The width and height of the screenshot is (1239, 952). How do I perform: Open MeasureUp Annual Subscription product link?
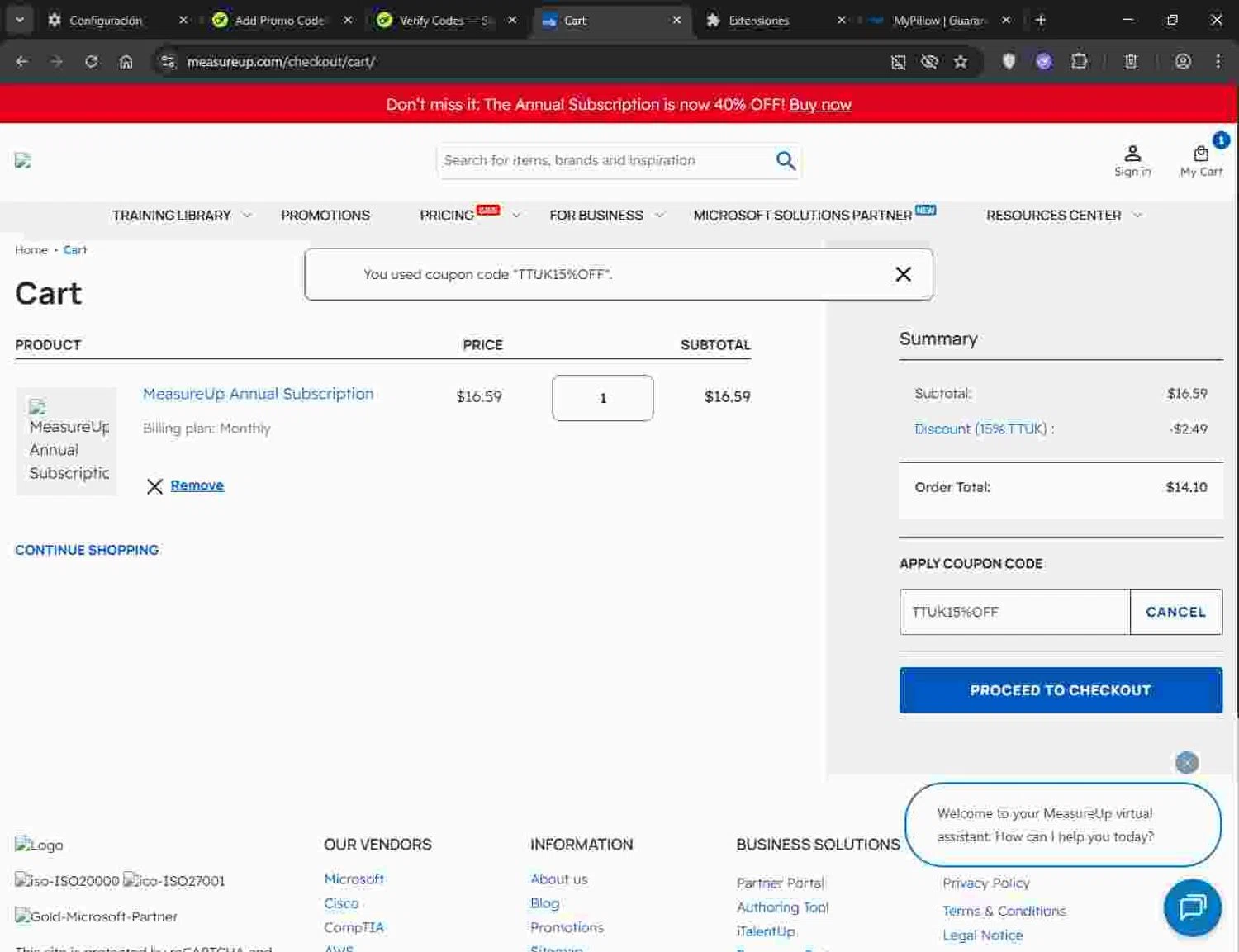tap(258, 394)
